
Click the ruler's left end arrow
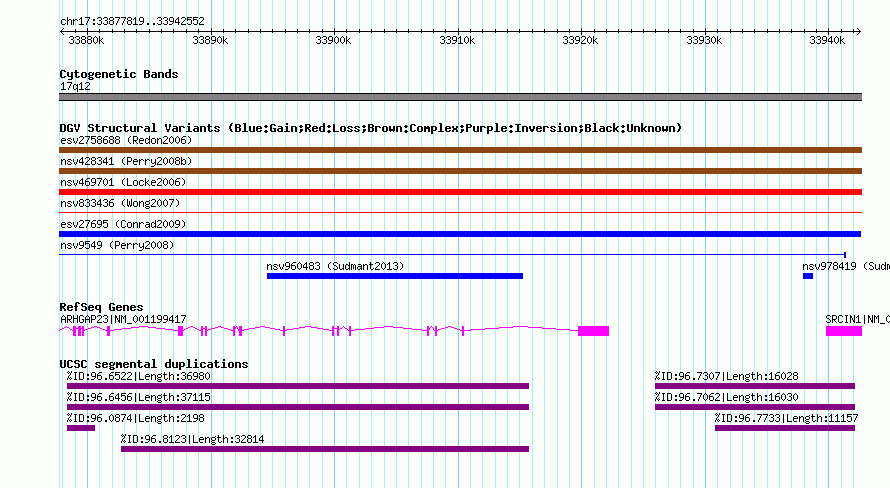pos(62,31)
